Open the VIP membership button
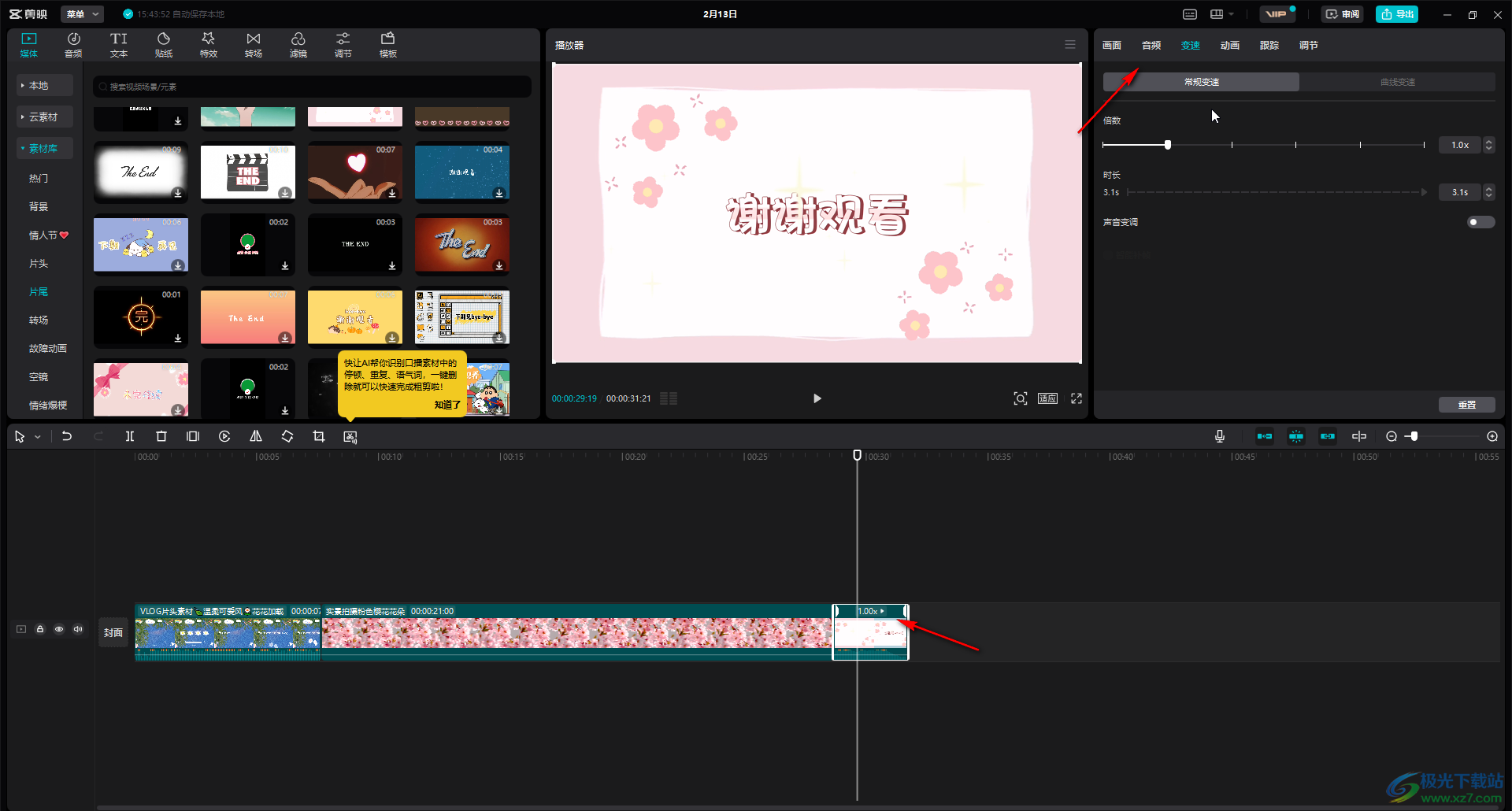The height and width of the screenshot is (811, 1512). click(1277, 14)
